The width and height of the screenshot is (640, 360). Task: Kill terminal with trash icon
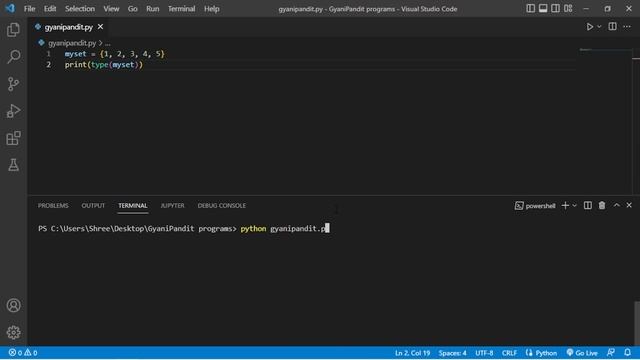click(602, 205)
